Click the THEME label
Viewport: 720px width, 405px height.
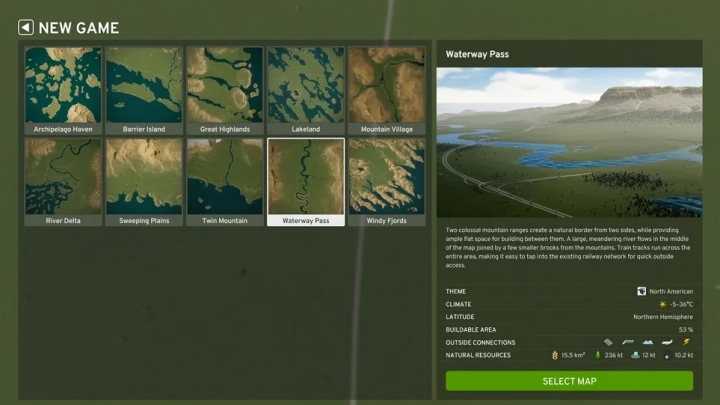[456, 291]
